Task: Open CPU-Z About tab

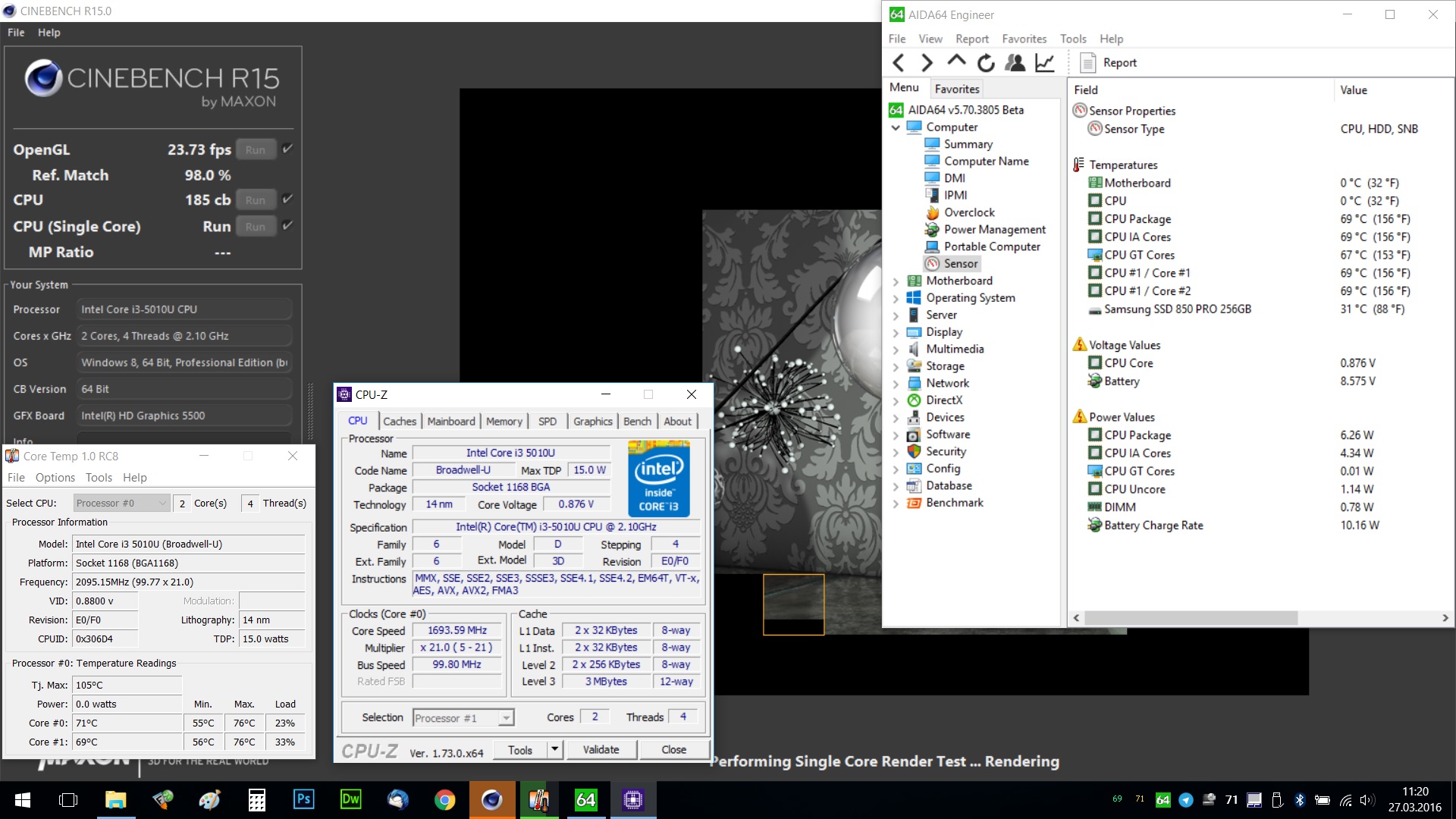Action: point(677,421)
